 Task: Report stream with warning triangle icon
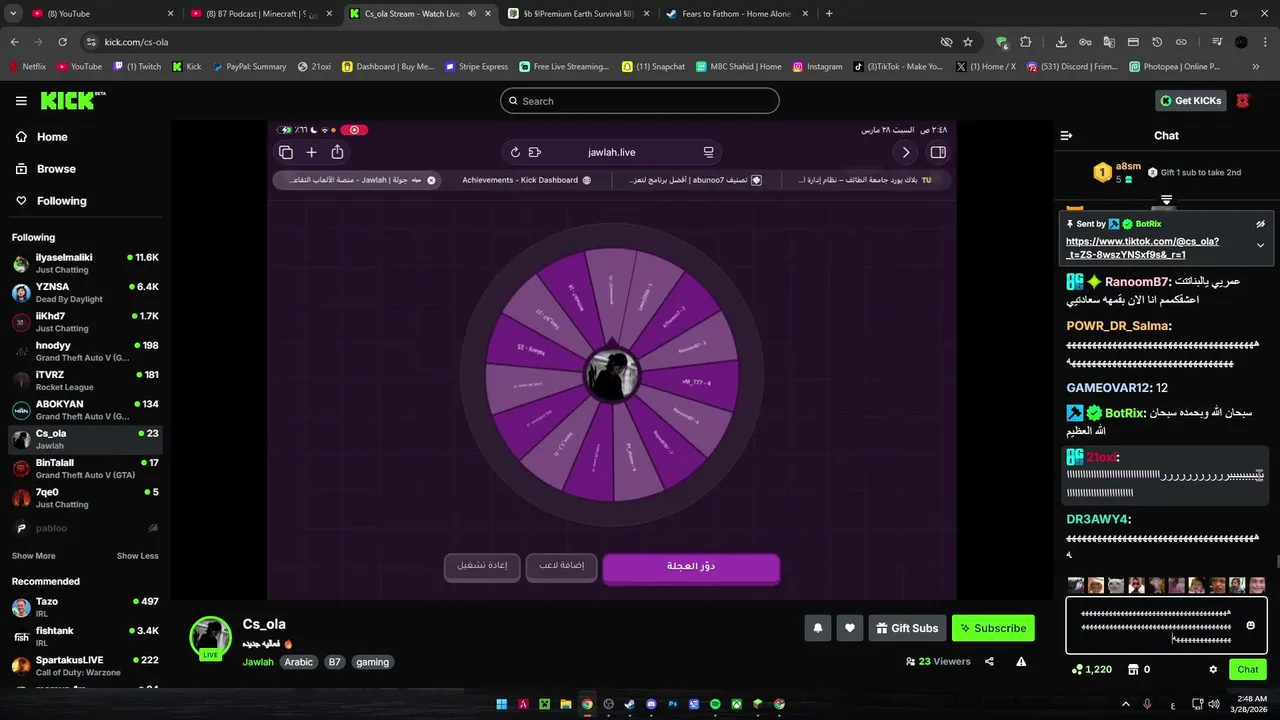click(1021, 661)
